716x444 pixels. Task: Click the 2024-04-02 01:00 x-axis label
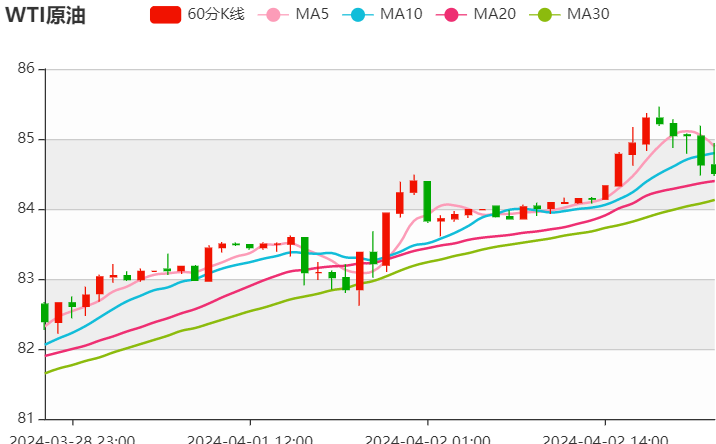[427, 439]
